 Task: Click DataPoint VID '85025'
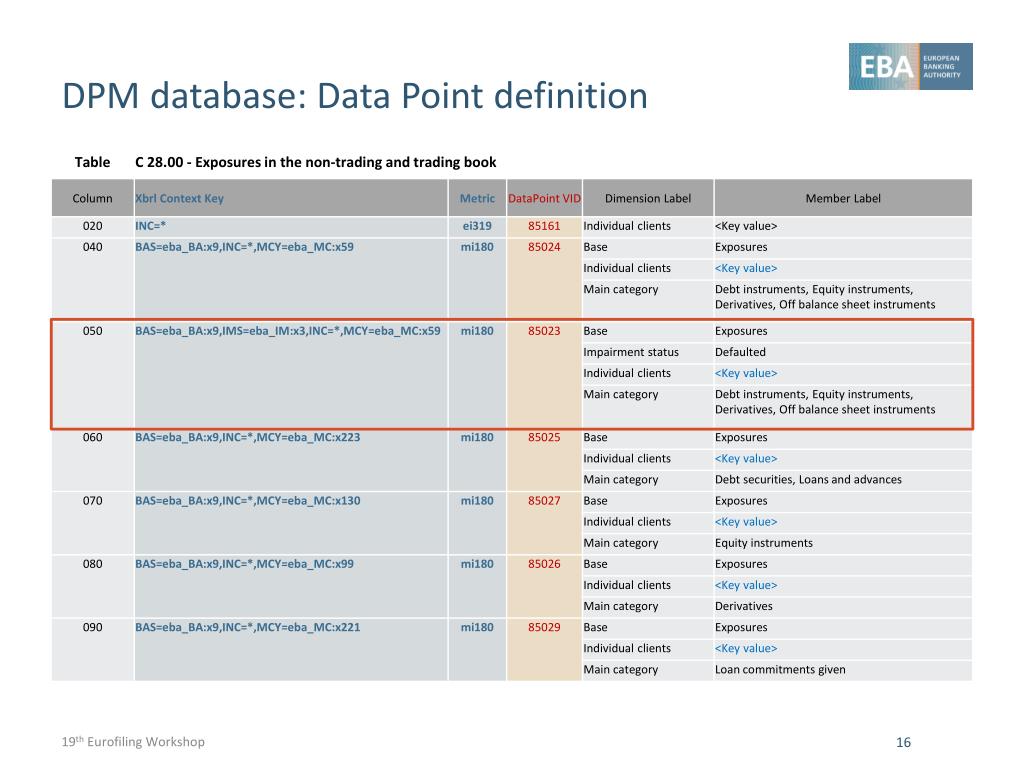click(544, 438)
